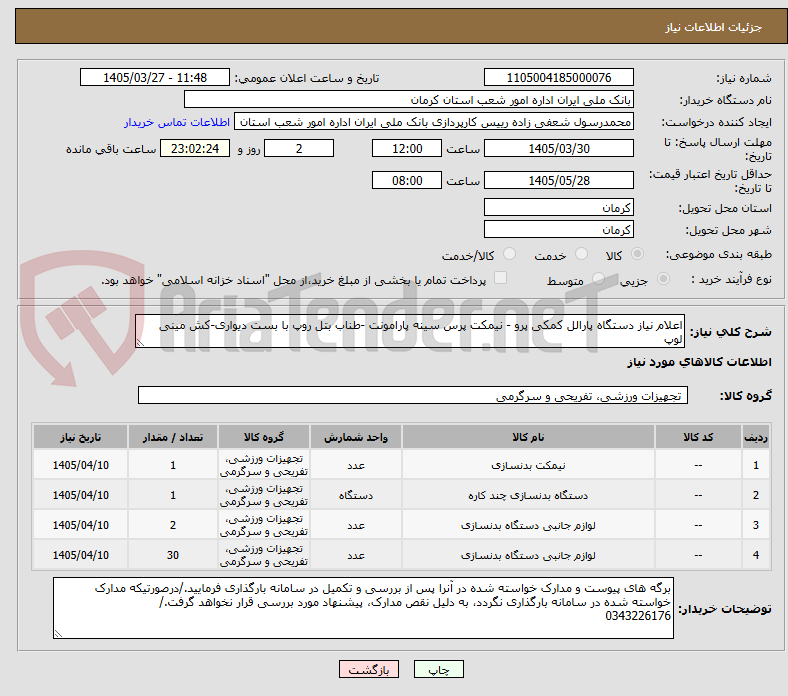Image resolution: width=788 pixels, height=696 pixels.
Task: Click the unit cell دستگاه in row 2
Action: (356, 495)
